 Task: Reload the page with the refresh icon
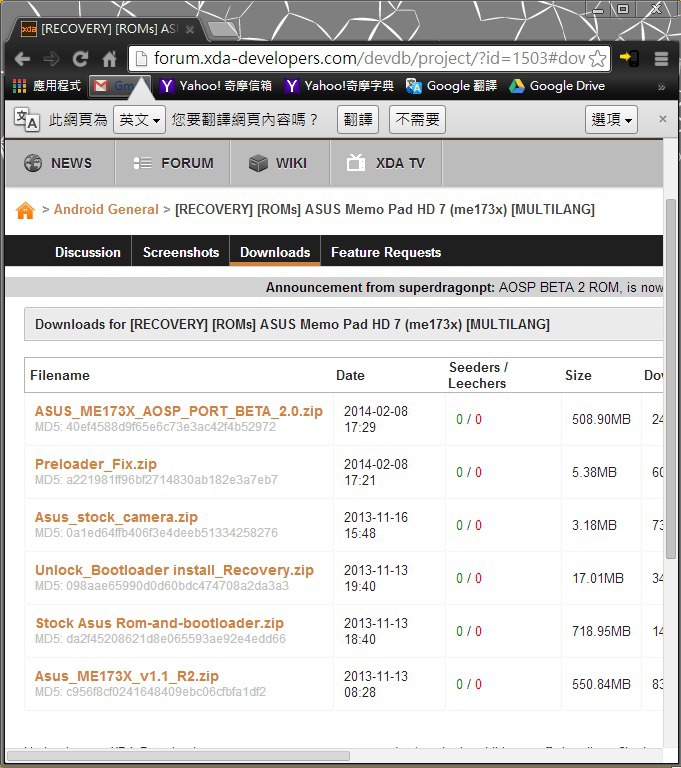[x=80, y=59]
